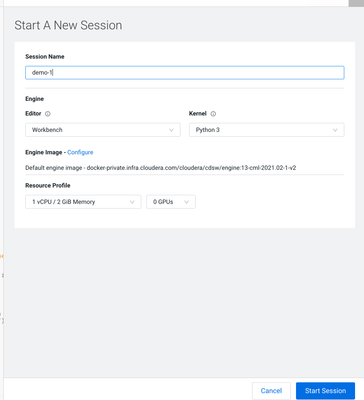Click the Session Name label
The image size is (364, 400).
coord(45,57)
